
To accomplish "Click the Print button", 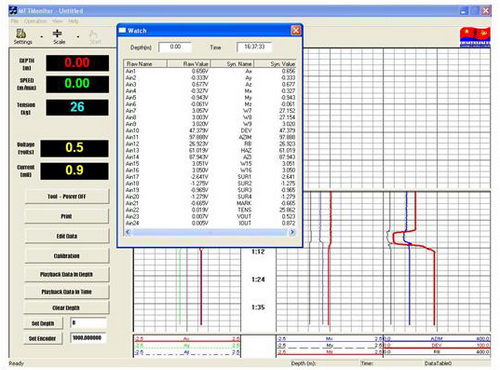I will [x=67, y=216].
